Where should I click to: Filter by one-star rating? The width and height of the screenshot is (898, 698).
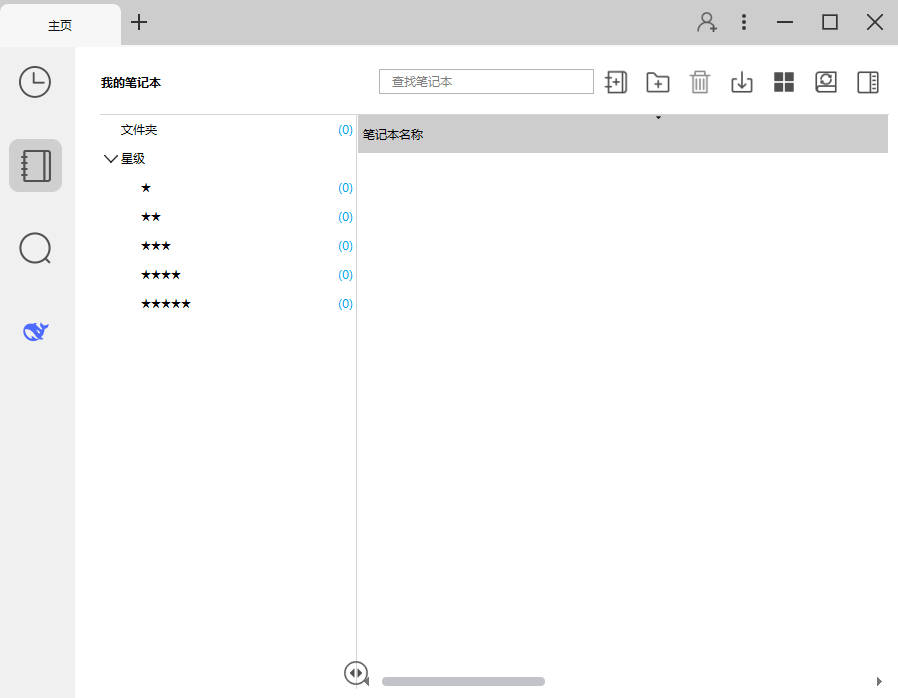[x=146, y=188]
